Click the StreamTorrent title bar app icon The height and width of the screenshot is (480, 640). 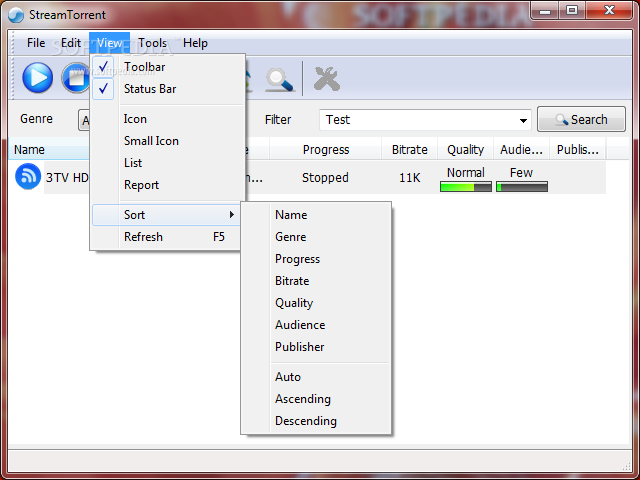pos(16,15)
